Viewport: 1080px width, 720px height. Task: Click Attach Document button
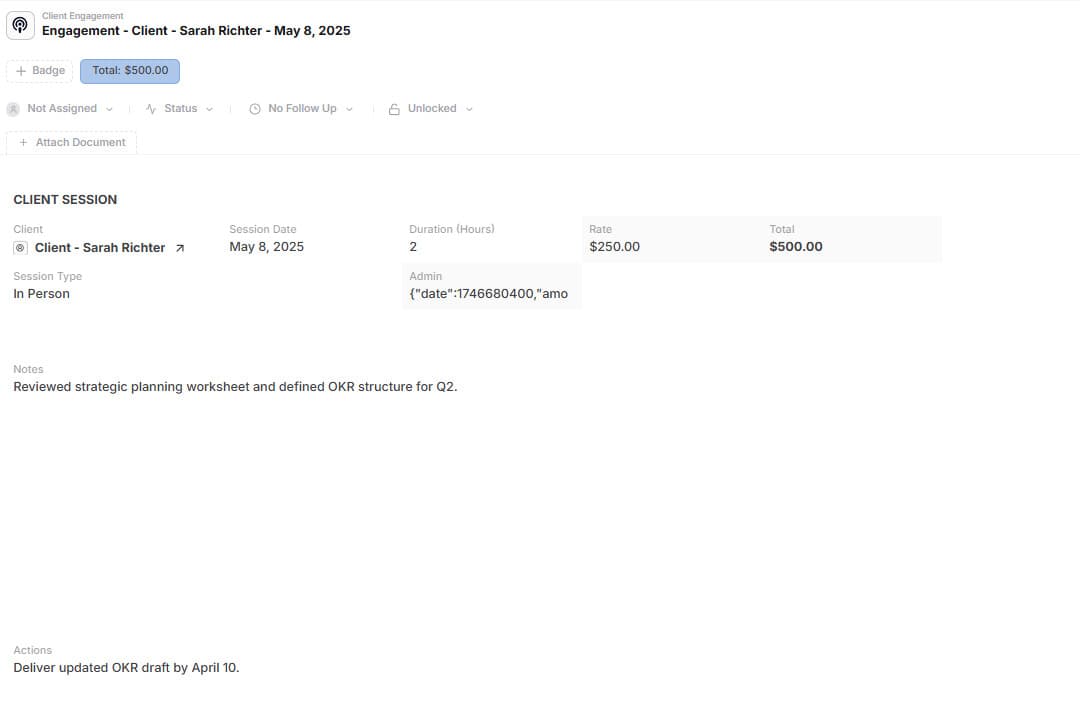click(x=72, y=143)
